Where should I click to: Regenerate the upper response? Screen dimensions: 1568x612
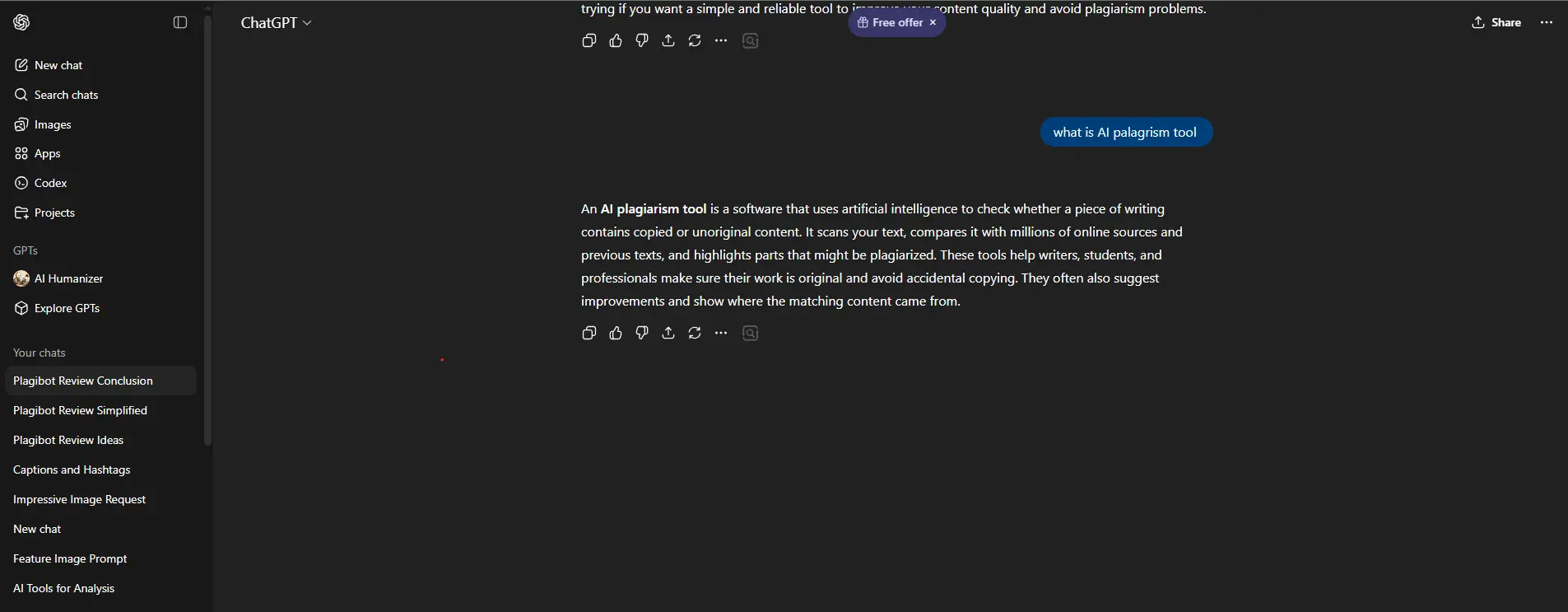pyautogui.click(x=695, y=40)
